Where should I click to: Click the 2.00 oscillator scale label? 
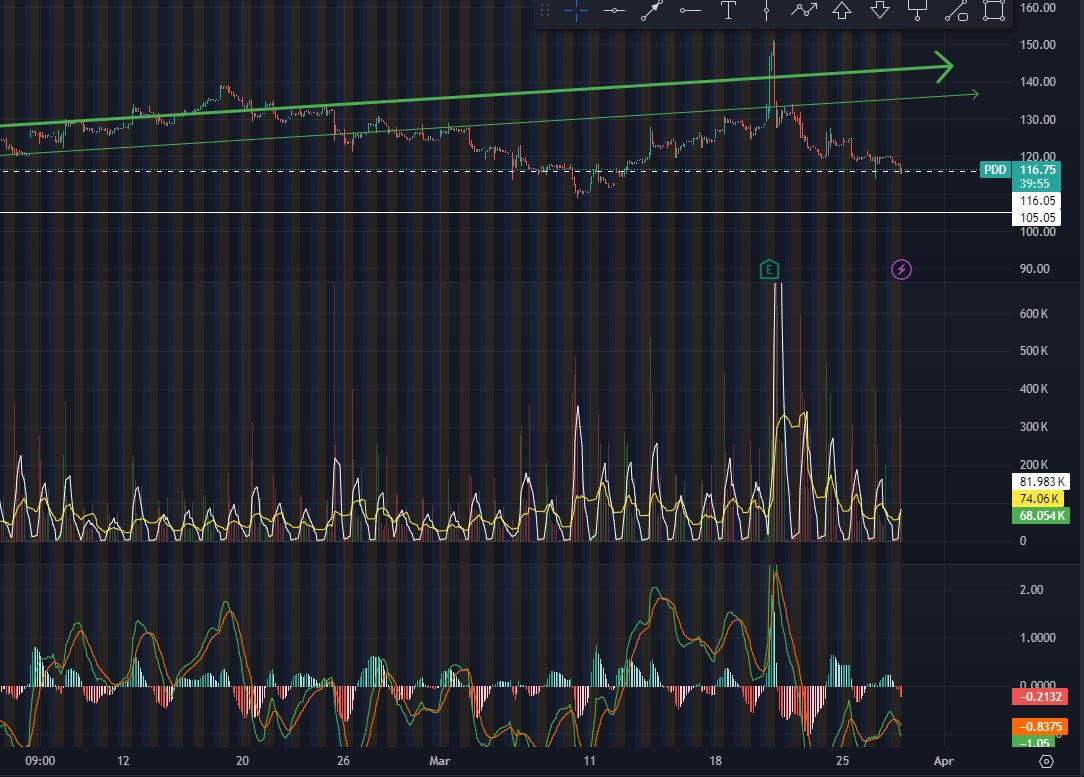(x=1031, y=590)
